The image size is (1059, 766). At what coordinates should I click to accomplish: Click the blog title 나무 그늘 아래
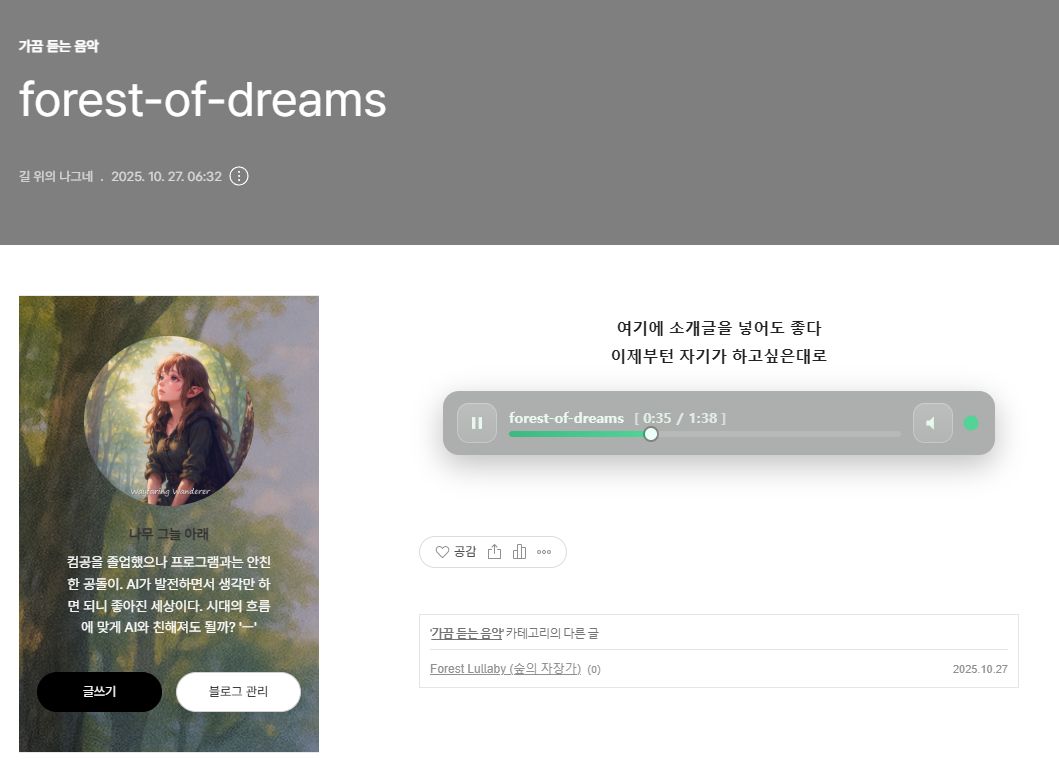[x=169, y=534]
